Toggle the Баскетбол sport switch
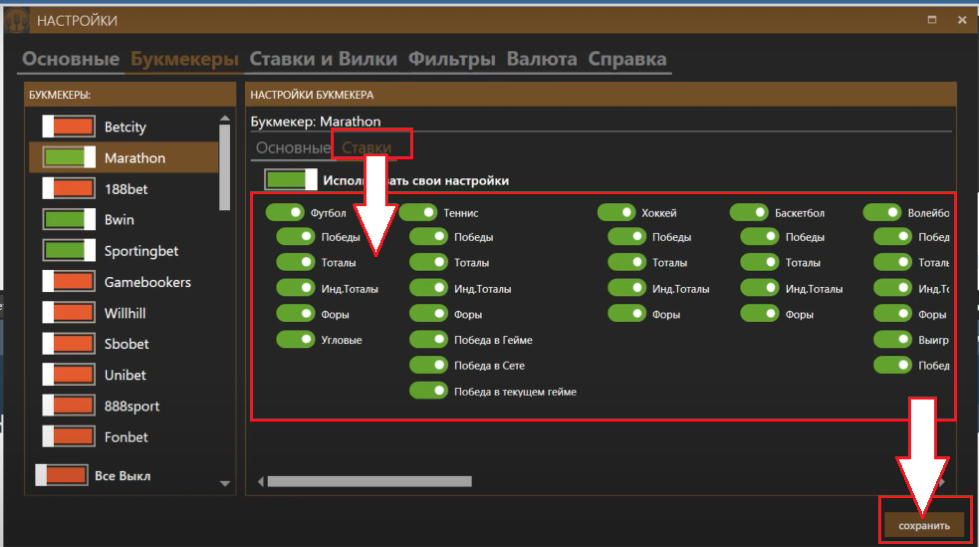Viewport: 979px width, 547px height. coord(749,212)
